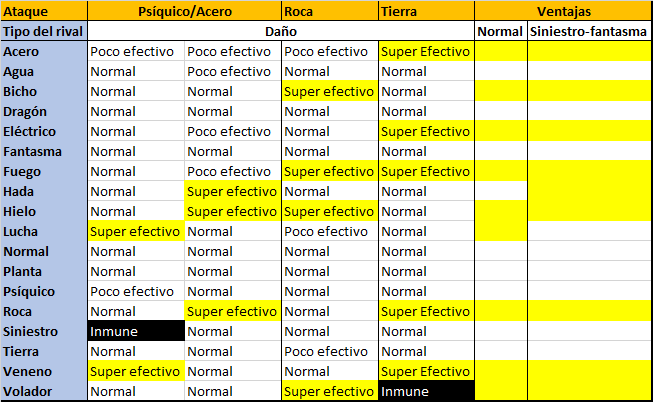Select Super Efectivo cell in Eléctrico row
The height and width of the screenshot is (402, 653).
426,131
